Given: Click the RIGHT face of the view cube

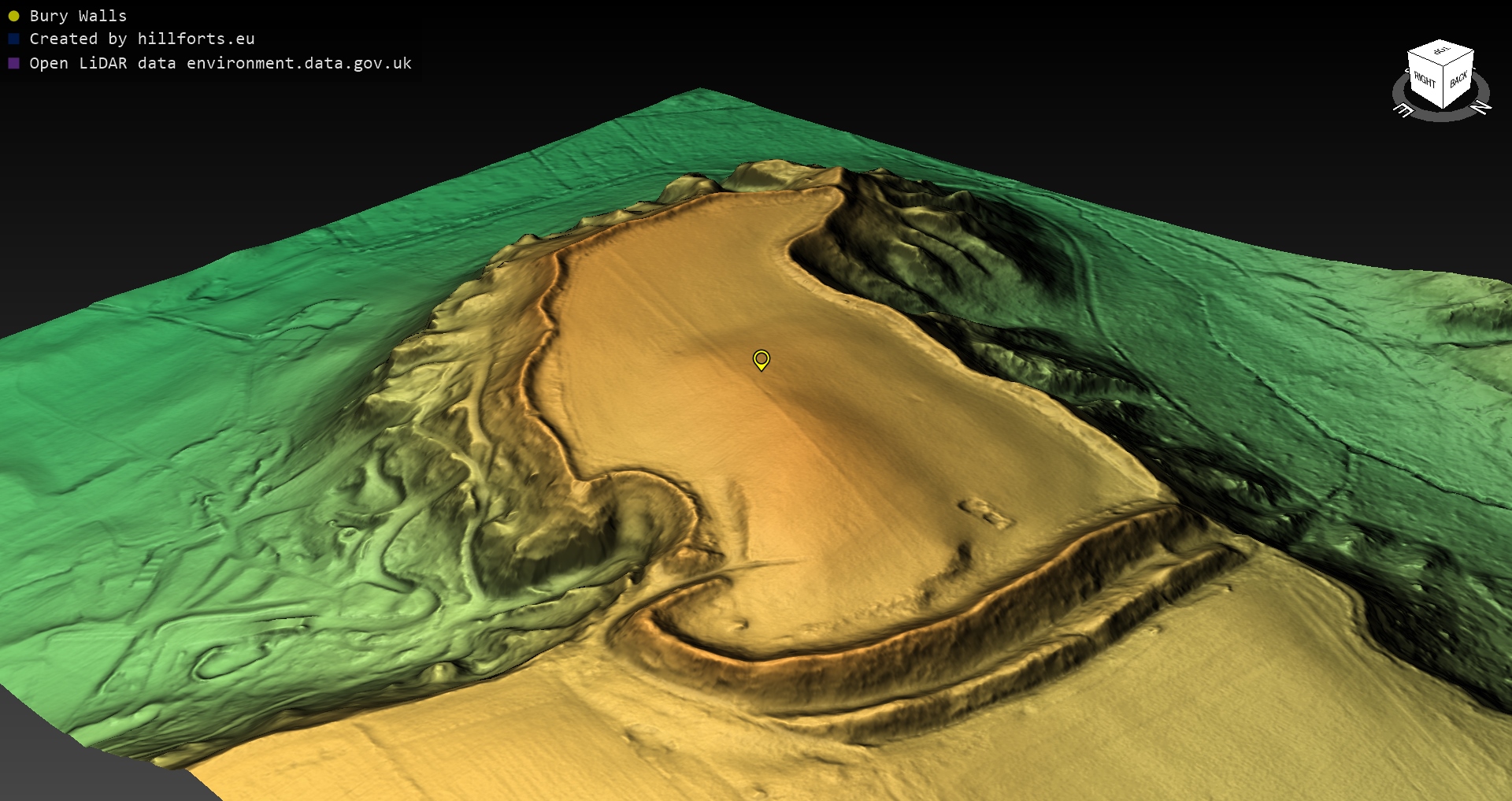Looking at the screenshot, I should (1424, 81).
